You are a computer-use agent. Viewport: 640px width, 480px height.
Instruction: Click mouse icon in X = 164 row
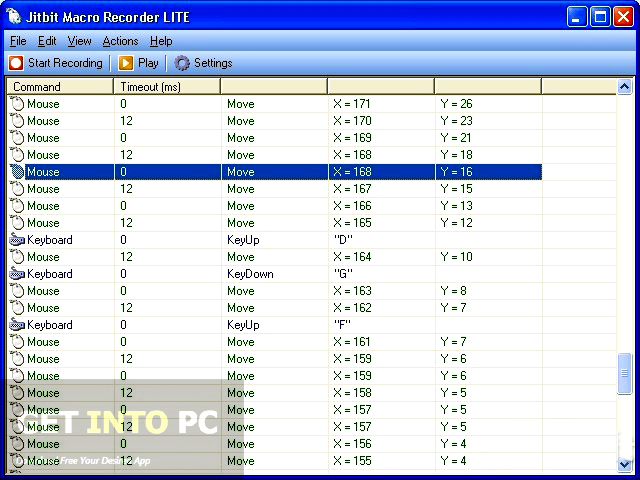point(17,257)
